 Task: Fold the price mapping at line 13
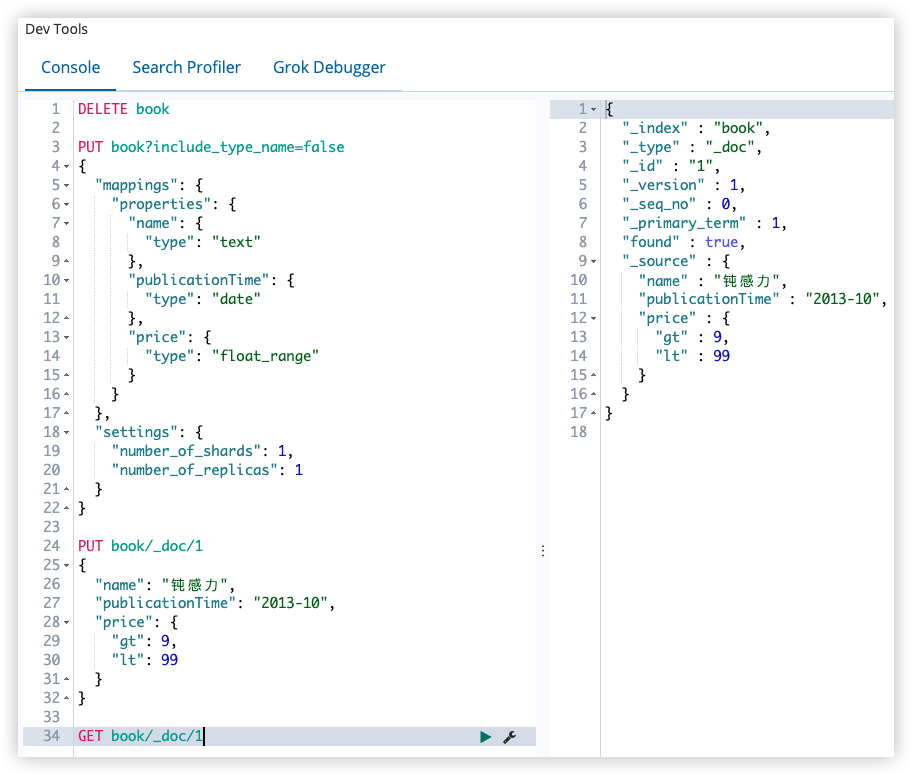(66, 338)
